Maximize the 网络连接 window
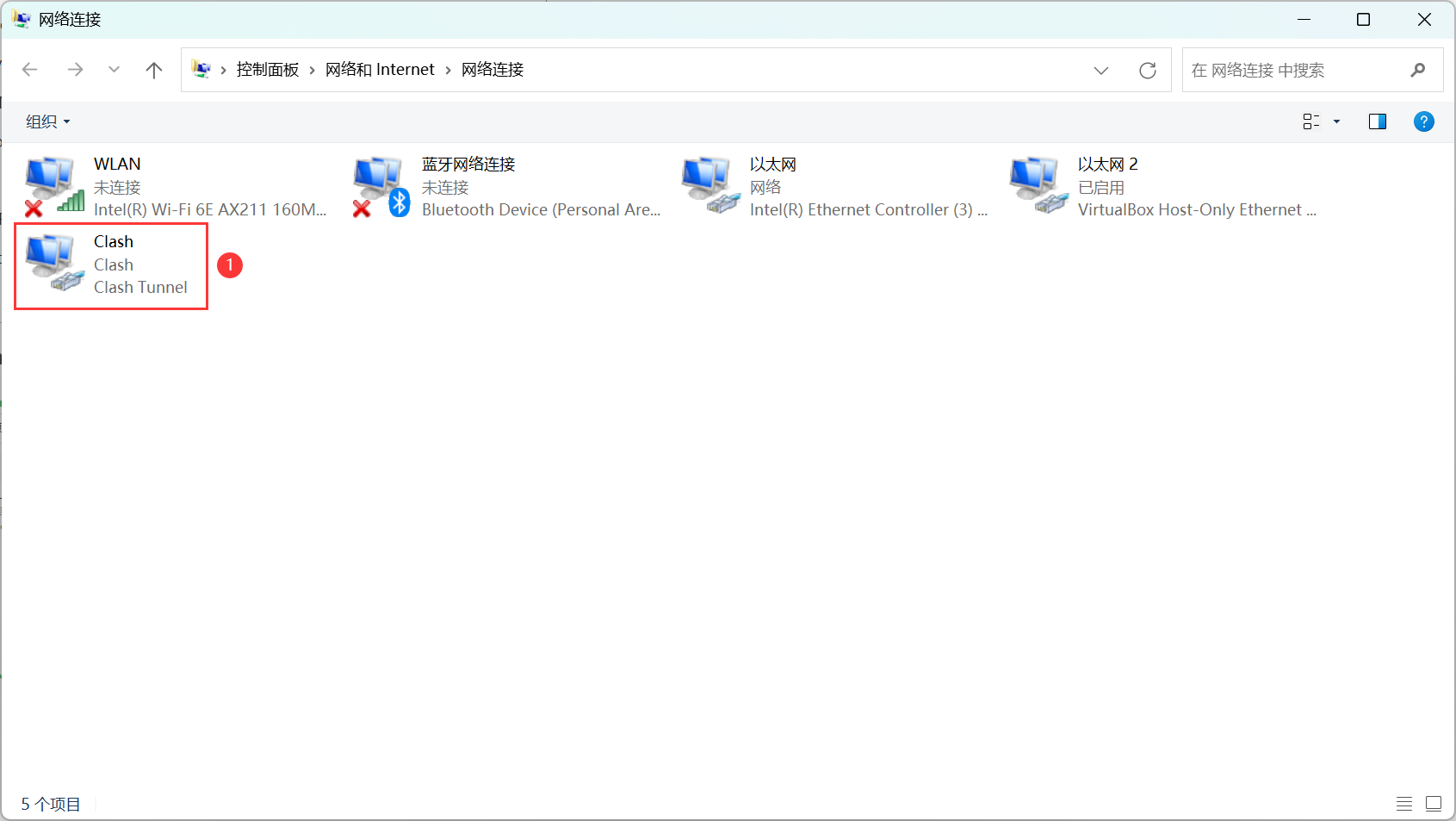This screenshot has height=821, width=1456. coord(1363,19)
